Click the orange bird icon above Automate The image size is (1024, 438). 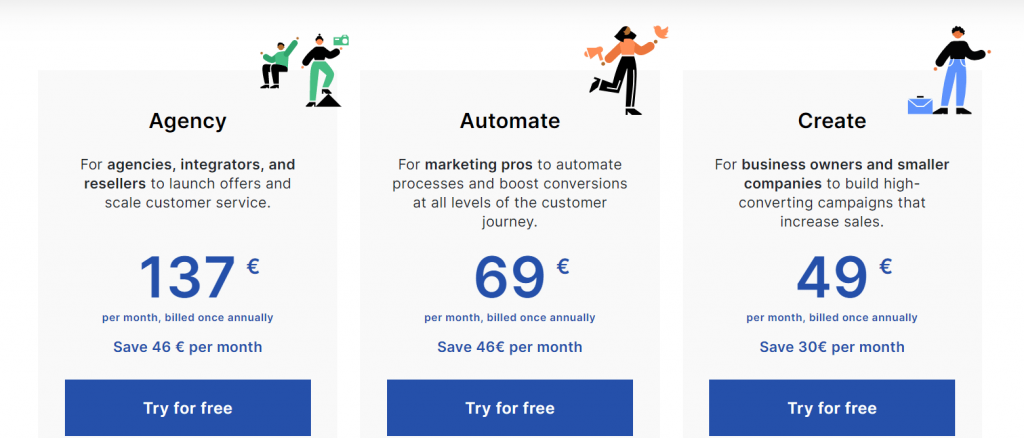(660, 33)
